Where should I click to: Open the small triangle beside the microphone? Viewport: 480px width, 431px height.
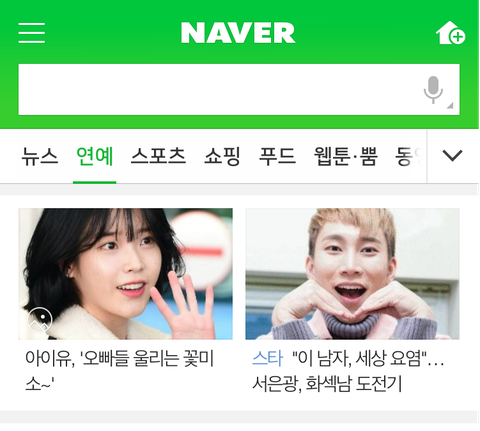click(x=450, y=105)
